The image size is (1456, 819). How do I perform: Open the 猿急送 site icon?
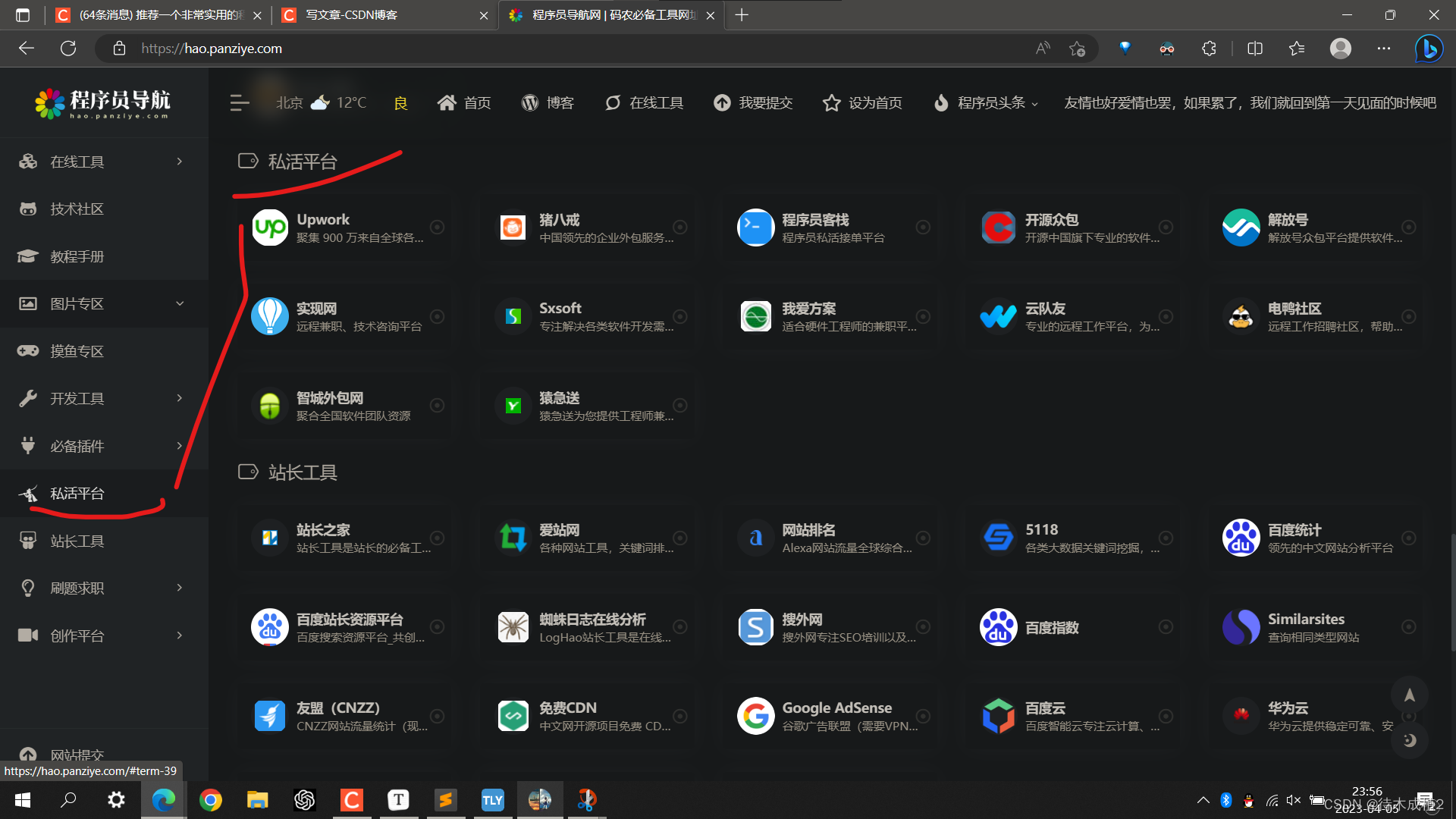pyautogui.click(x=513, y=406)
